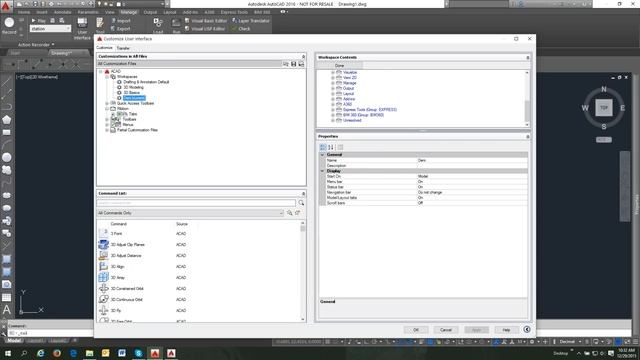Viewport: 640px width, 360px height.
Task: Collapse the General section in Properties
Action: click(x=322, y=155)
